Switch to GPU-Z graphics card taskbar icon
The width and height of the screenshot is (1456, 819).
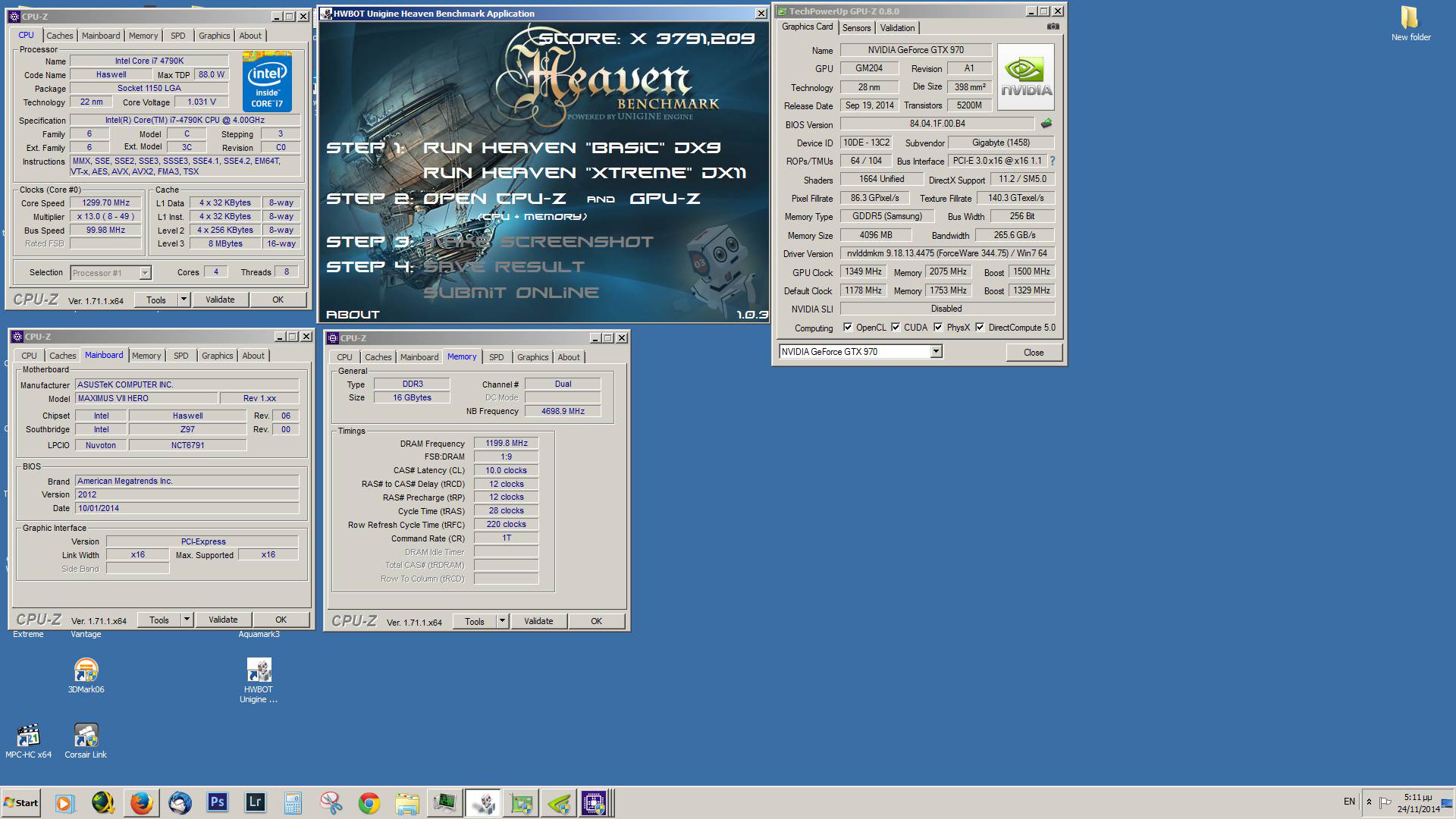click(x=521, y=802)
